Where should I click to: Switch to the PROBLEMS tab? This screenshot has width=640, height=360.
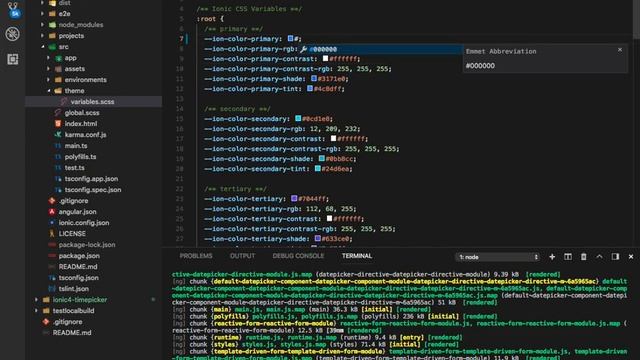196,256
